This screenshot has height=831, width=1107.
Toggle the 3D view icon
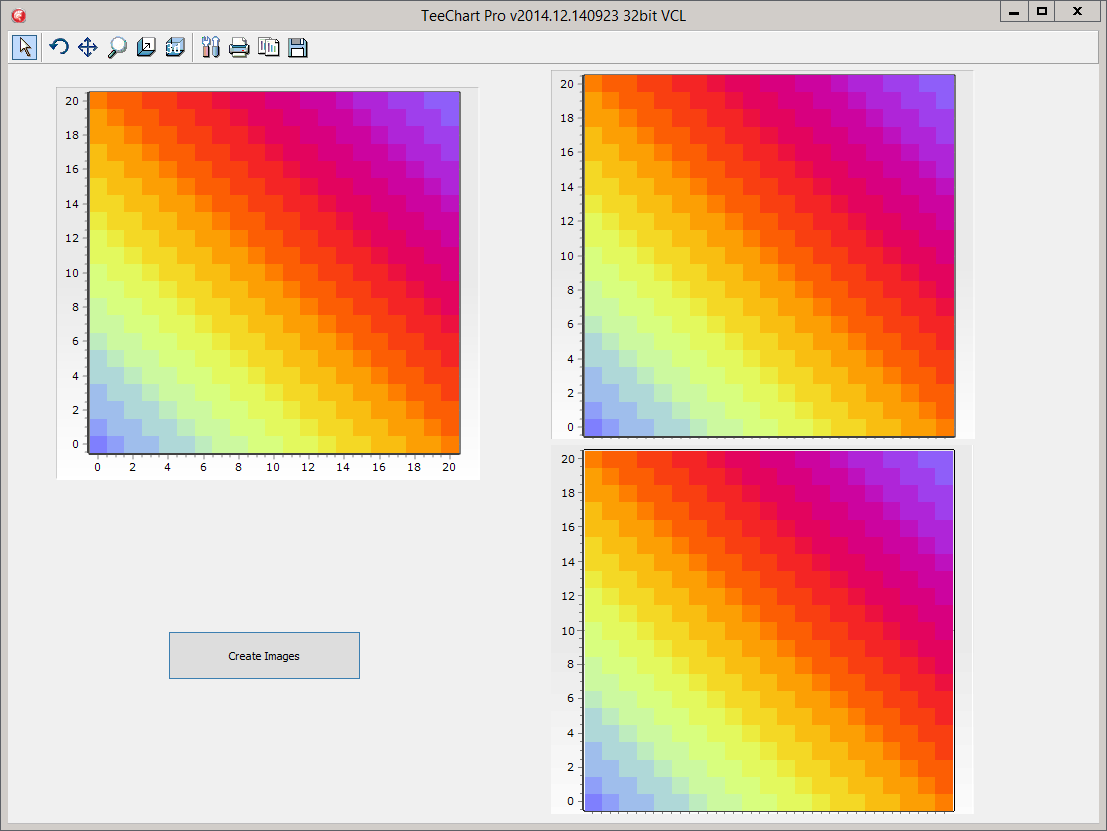pos(175,47)
